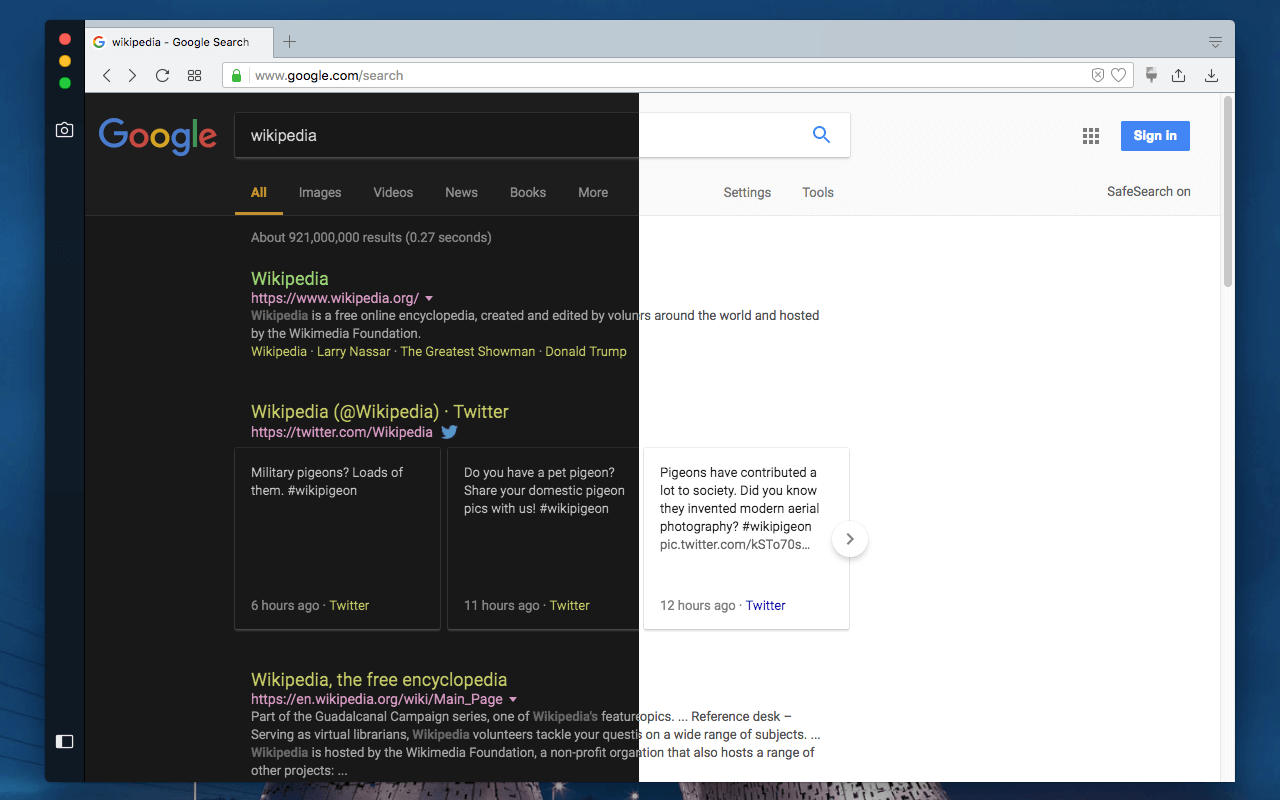This screenshot has width=1280, height=800.
Task: Click the green secure lock icon
Action: point(237,75)
